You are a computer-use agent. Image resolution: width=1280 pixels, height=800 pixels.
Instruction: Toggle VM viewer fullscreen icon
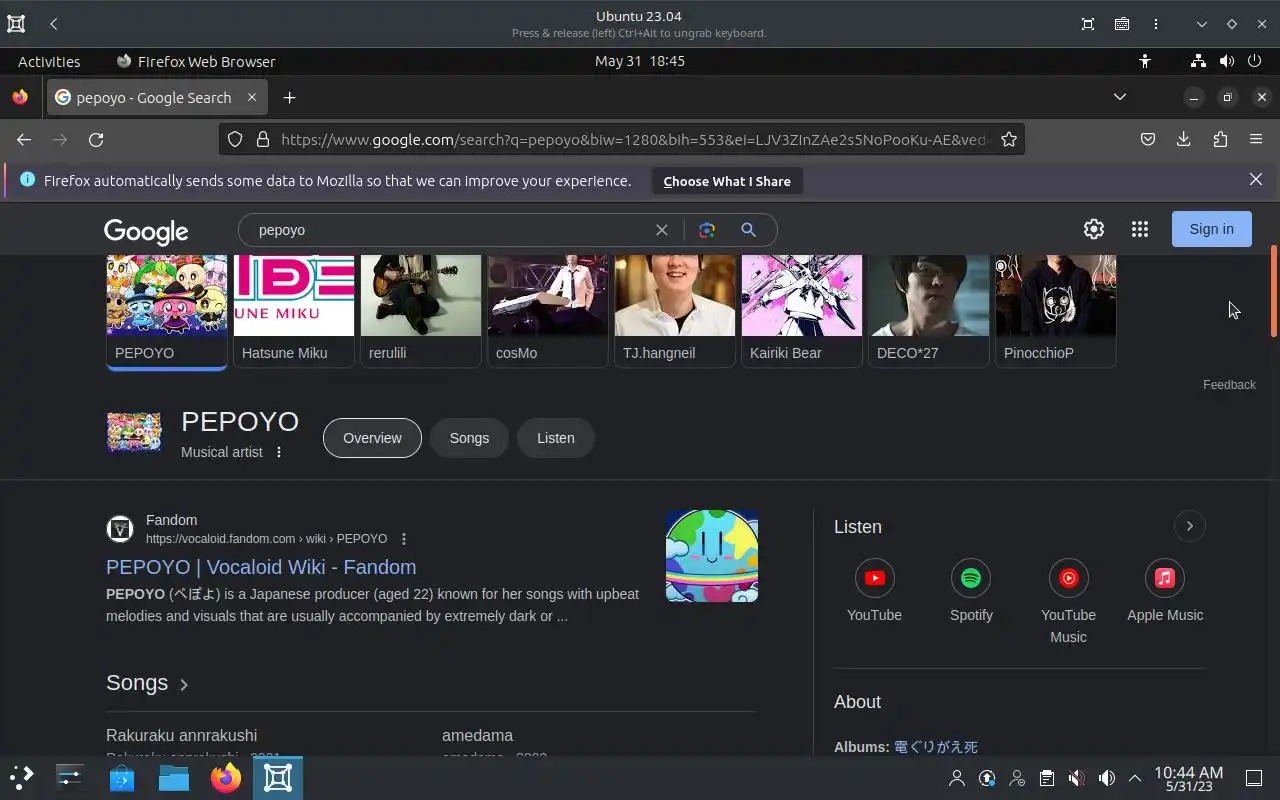pyautogui.click(x=1088, y=24)
